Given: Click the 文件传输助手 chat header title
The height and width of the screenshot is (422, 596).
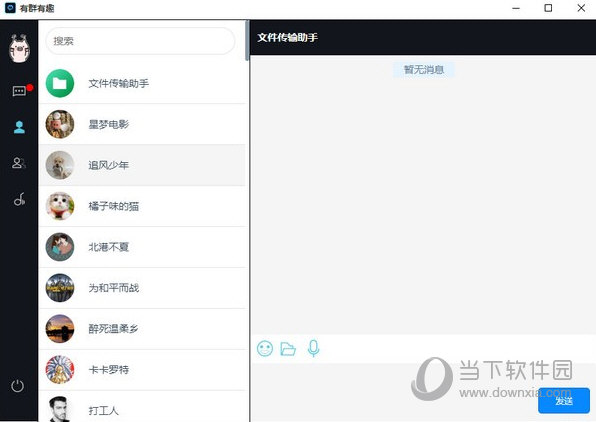Looking at the screenshot, I should coord(287,37).
